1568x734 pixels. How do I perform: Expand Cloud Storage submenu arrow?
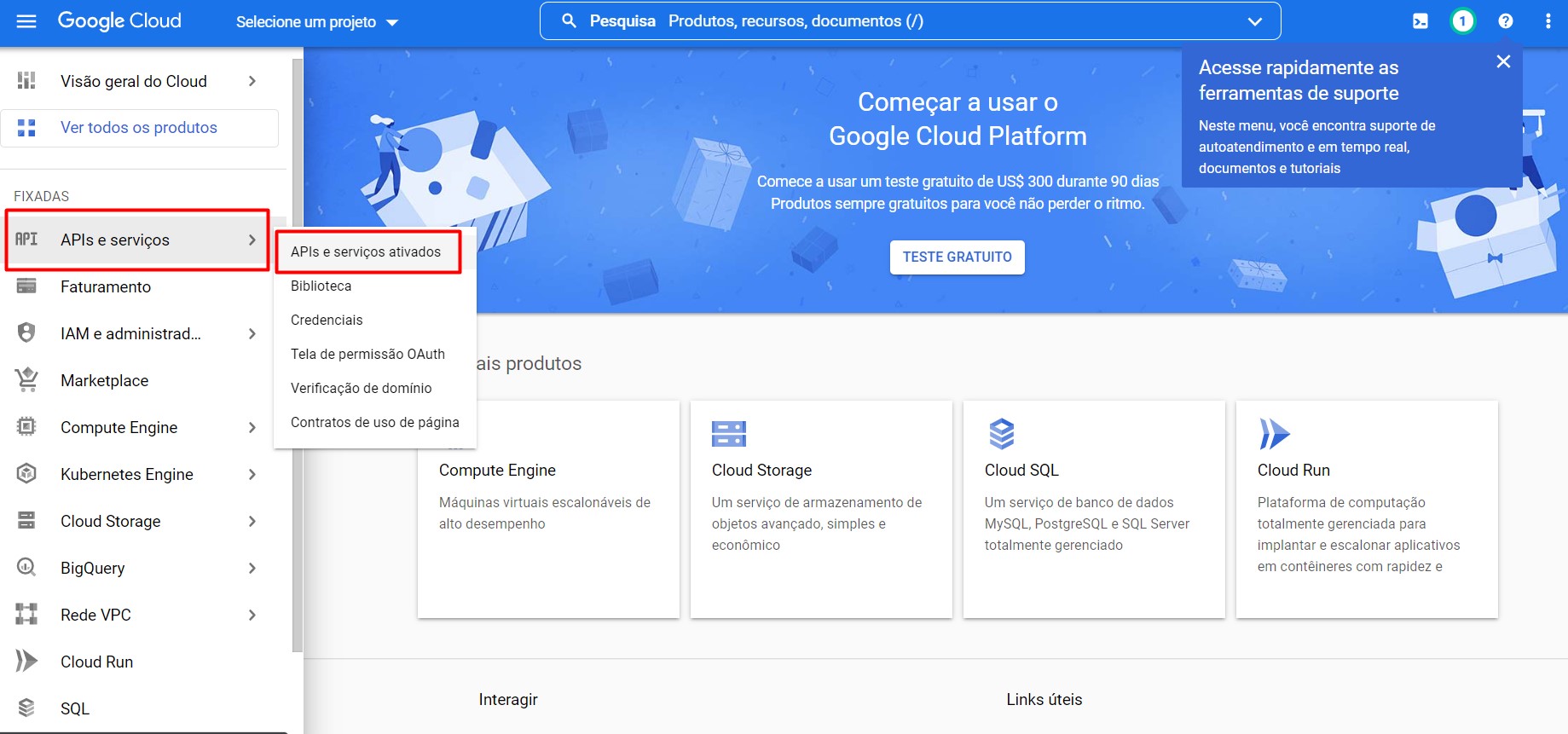coord(252,521)
